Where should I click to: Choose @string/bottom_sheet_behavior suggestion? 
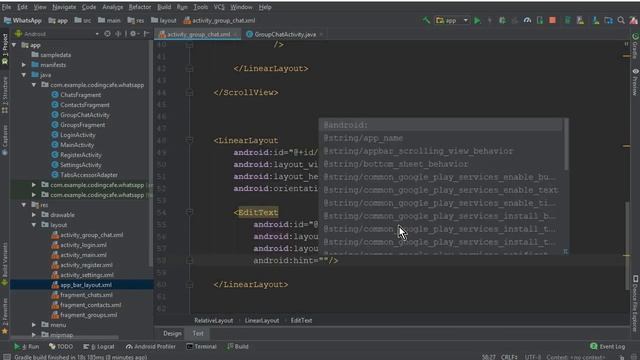click(441, 164)
